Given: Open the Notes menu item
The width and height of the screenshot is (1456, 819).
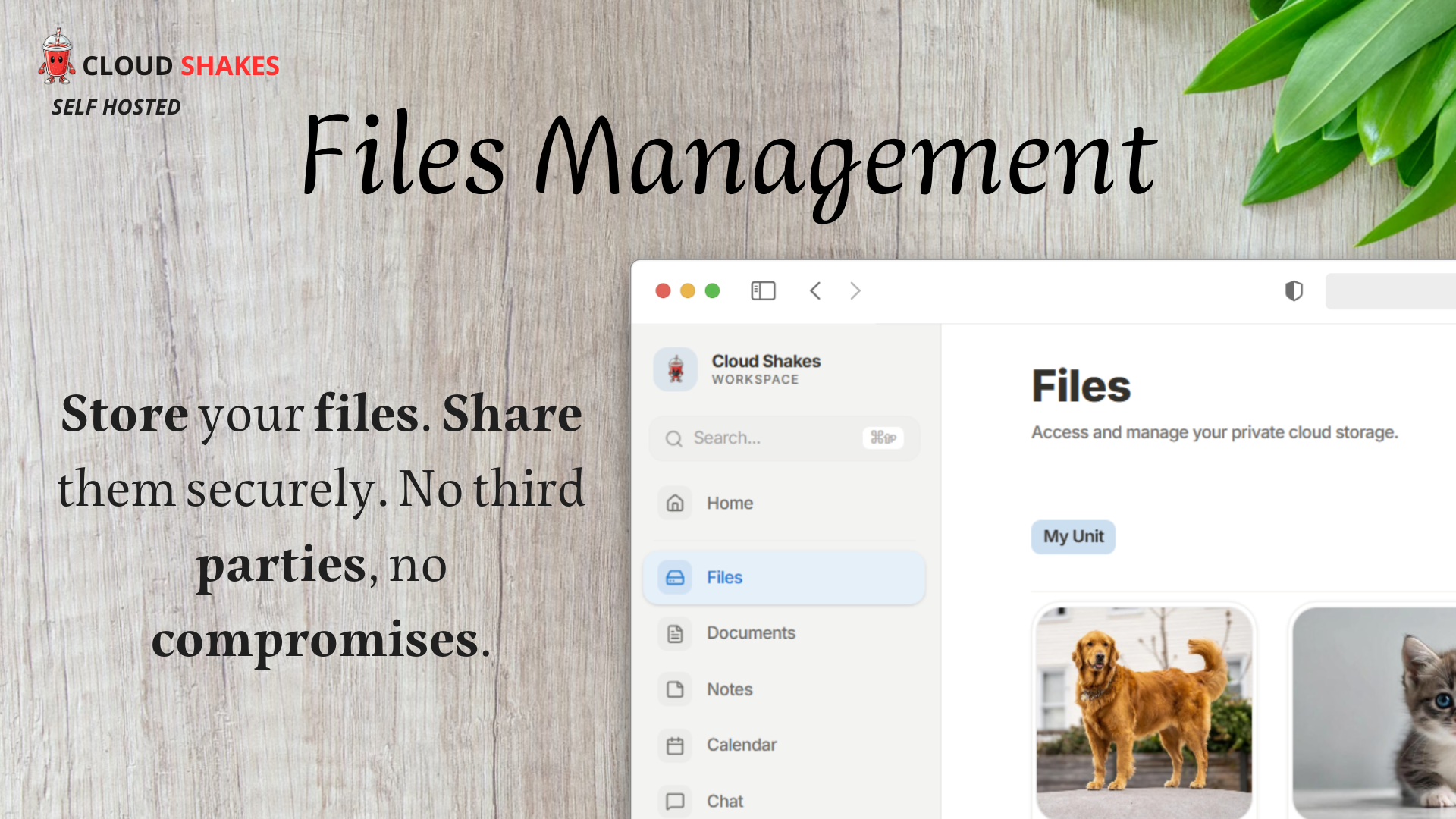Looking at the screenshot, I should [x=730, y=689].
